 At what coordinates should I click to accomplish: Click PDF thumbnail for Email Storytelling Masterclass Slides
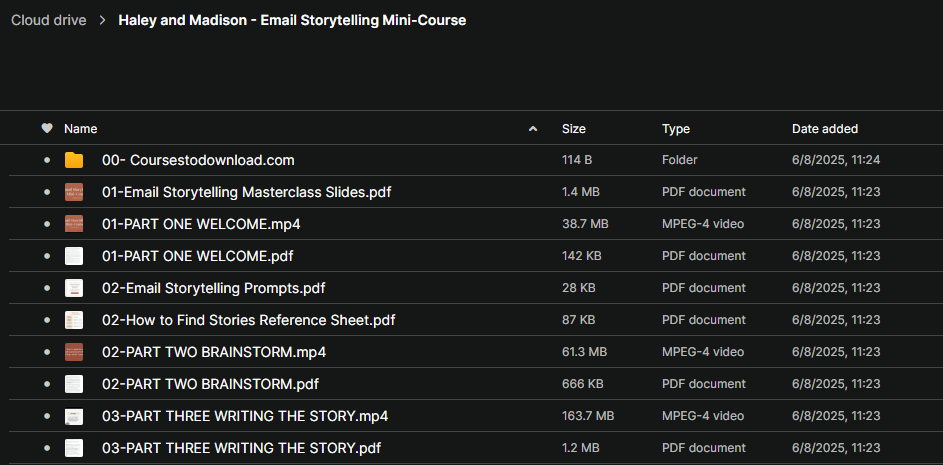(74, 192)
